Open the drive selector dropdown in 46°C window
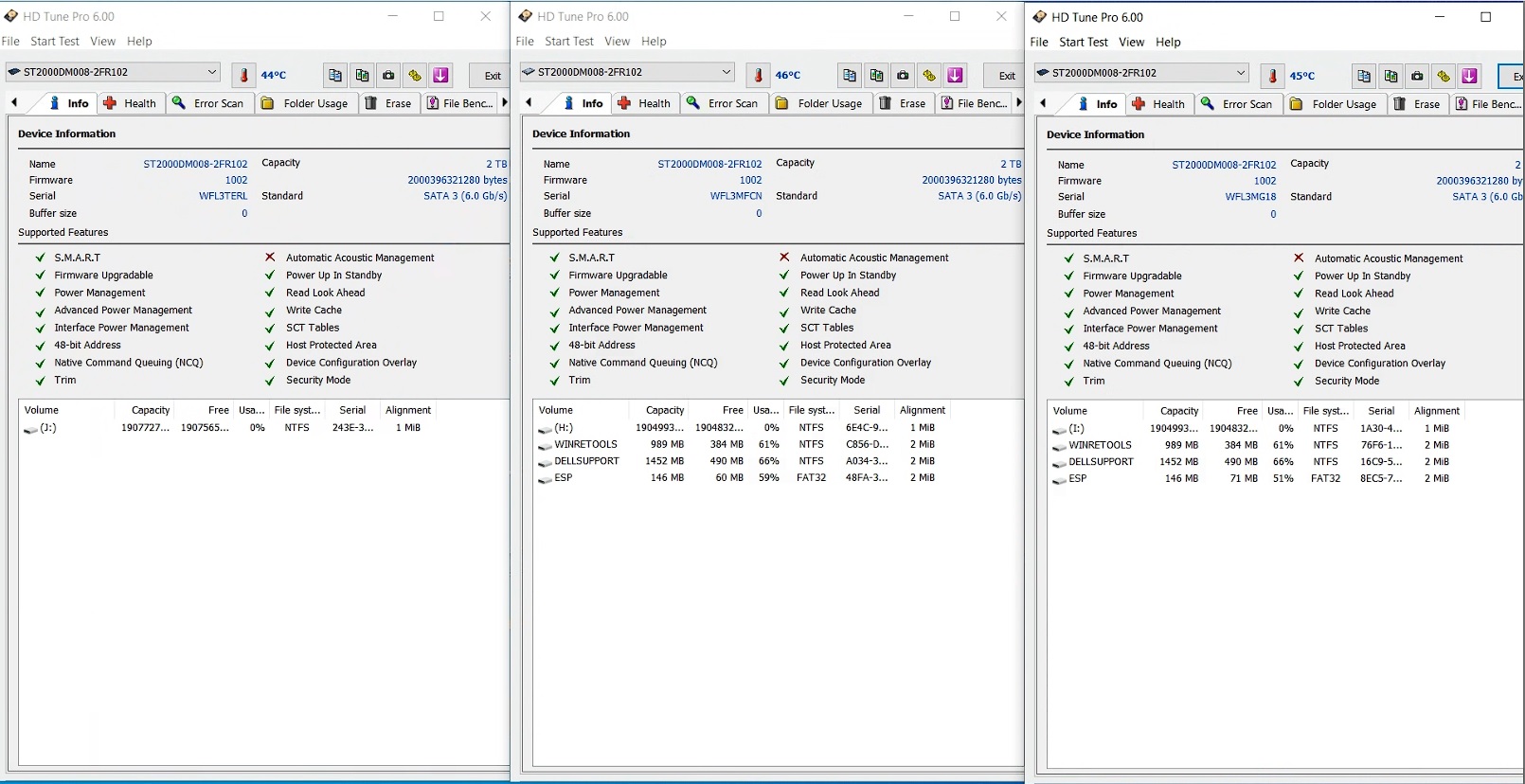The width and height of the screenshot is (1525, 784). click(x=627, y=72)
